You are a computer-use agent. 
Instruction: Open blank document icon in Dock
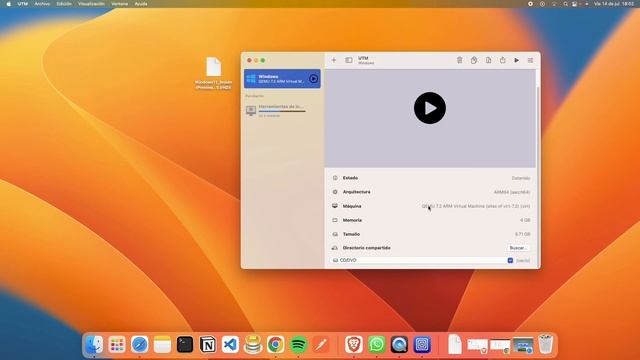tap(454, 345)
